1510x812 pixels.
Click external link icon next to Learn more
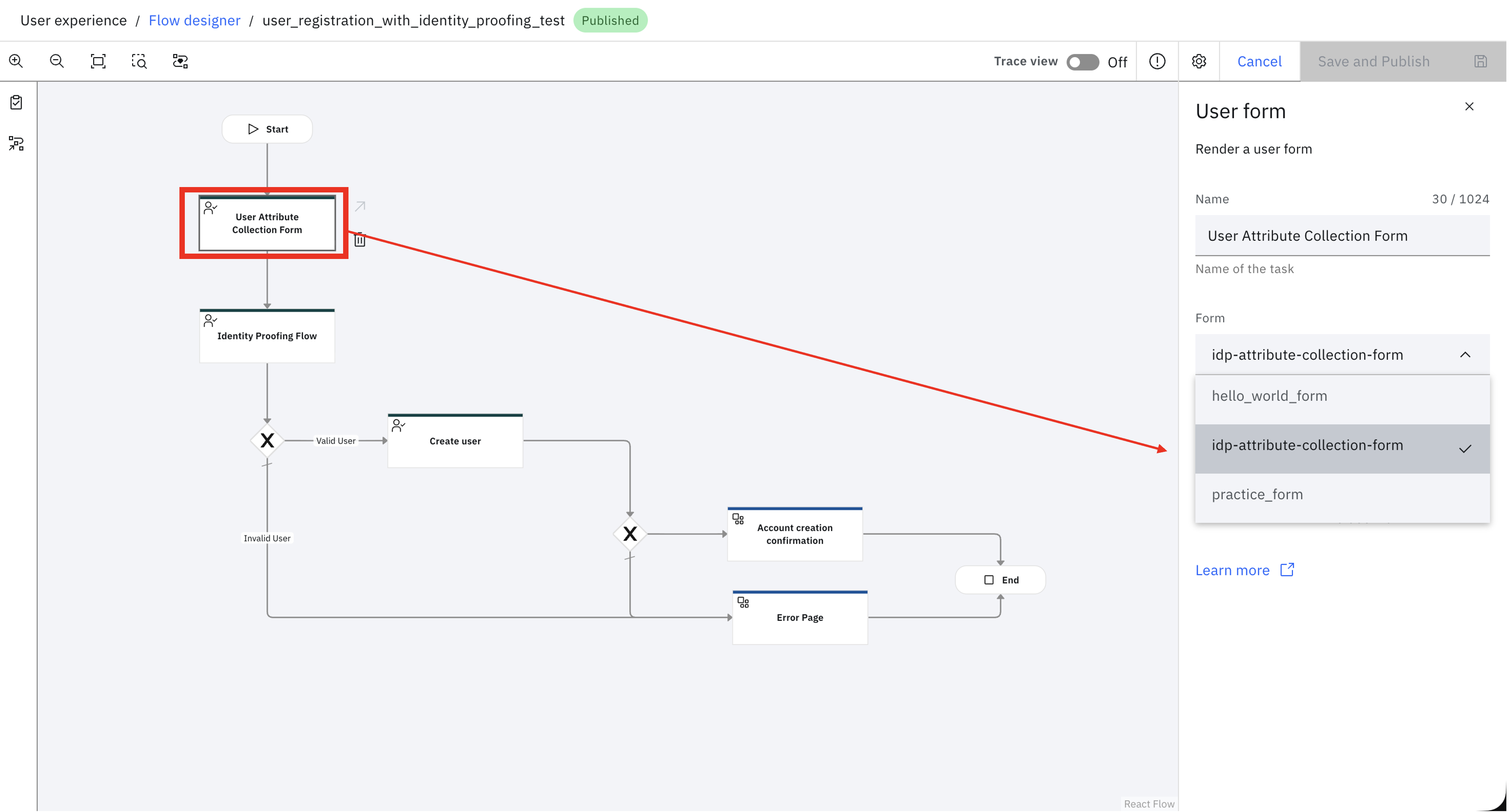(x=1287, y=570)
